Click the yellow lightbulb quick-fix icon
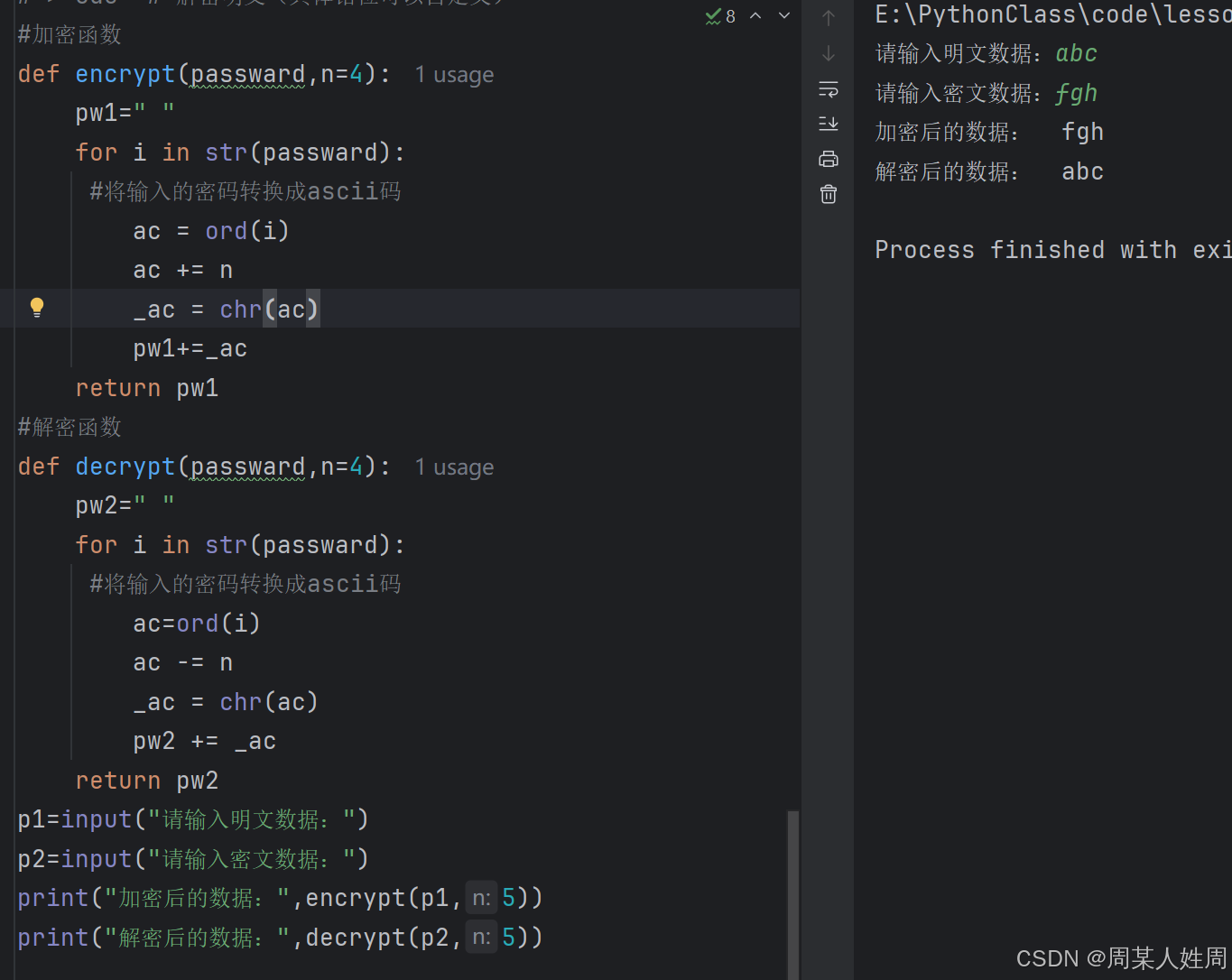This screenshot has width=1232, height=980. point(37,307)
